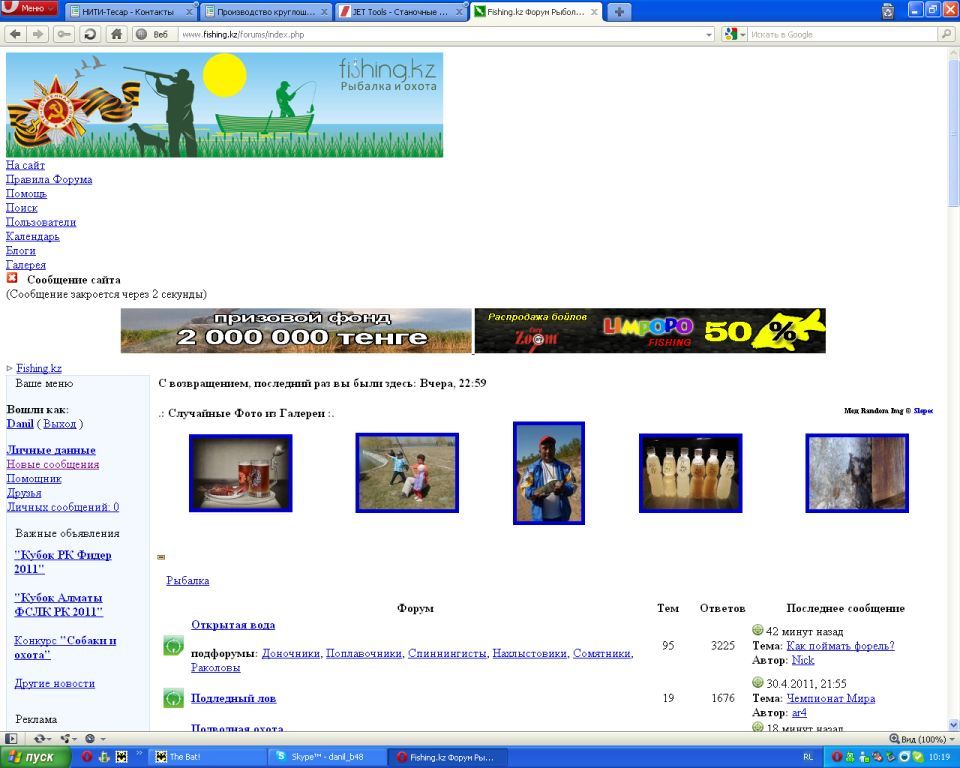The height and width of the screenshot is (768, 960).
Task: Open the Чемпионат Мира topic
Action: tap(830, 698)
